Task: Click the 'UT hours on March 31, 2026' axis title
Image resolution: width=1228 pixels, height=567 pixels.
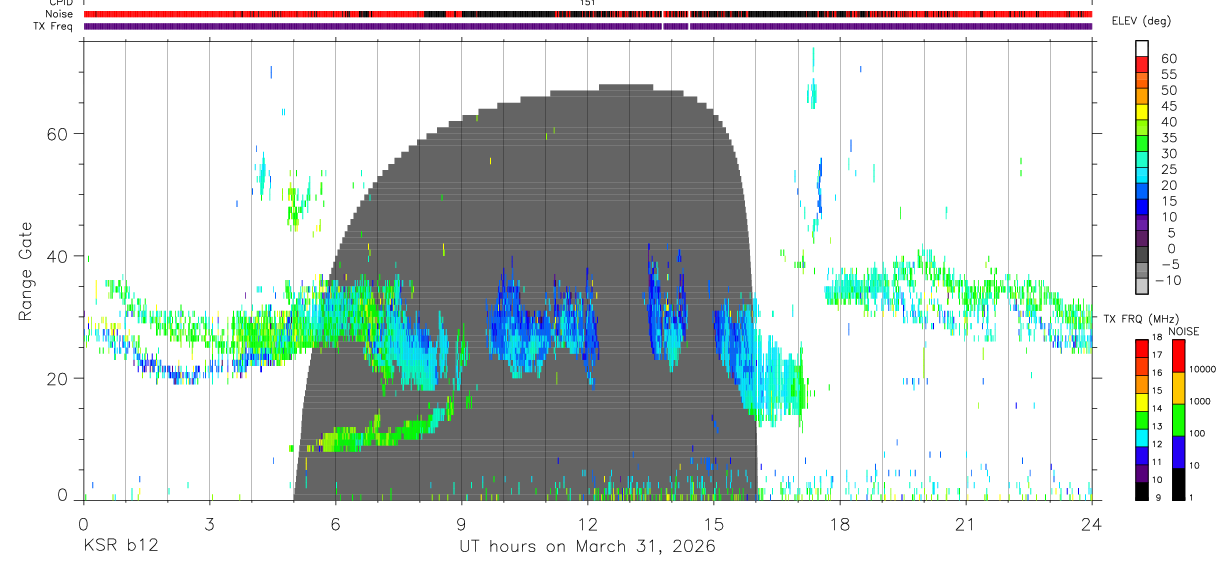Action: [587, 547]
